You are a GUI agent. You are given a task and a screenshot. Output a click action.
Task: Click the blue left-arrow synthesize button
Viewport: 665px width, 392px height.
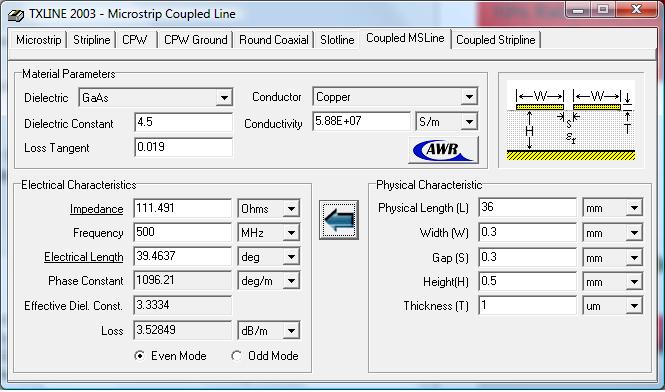[x=338, y=220]
